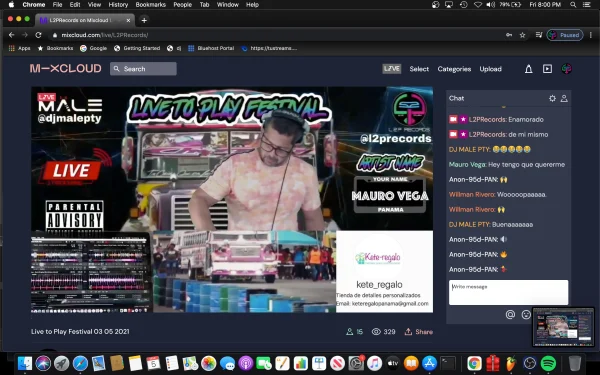Viewport: 600px width, 375px height.
Task: Click the Write message chat box
Action: (509, 292)
